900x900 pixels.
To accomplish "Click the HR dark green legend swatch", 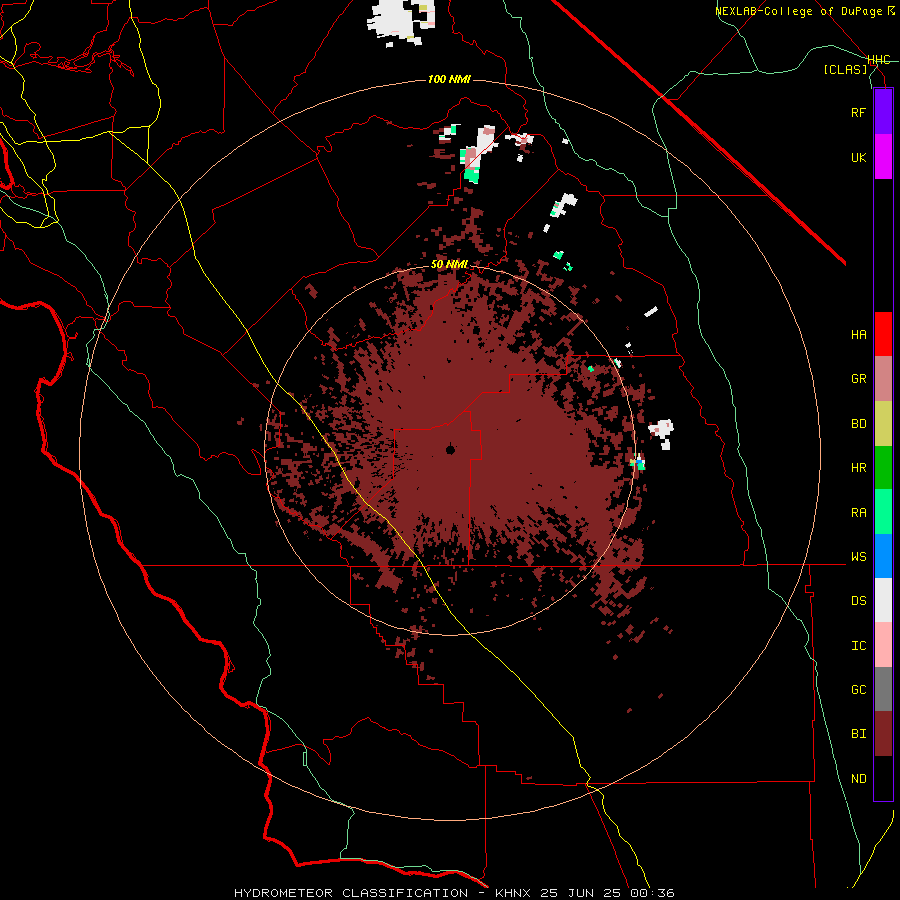I will pos(883,468).
